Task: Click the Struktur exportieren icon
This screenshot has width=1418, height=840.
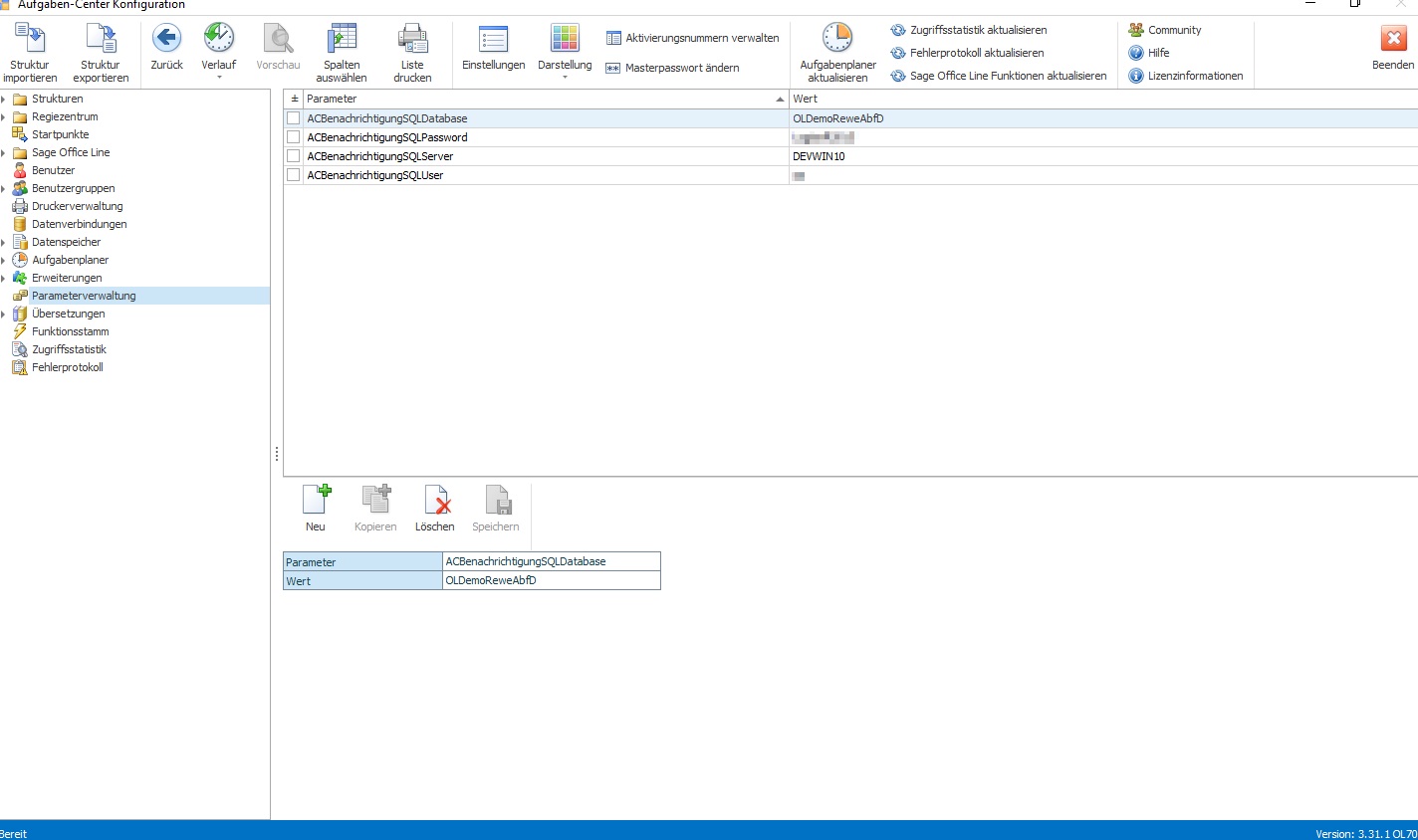Action: click(x=101, y=39)
